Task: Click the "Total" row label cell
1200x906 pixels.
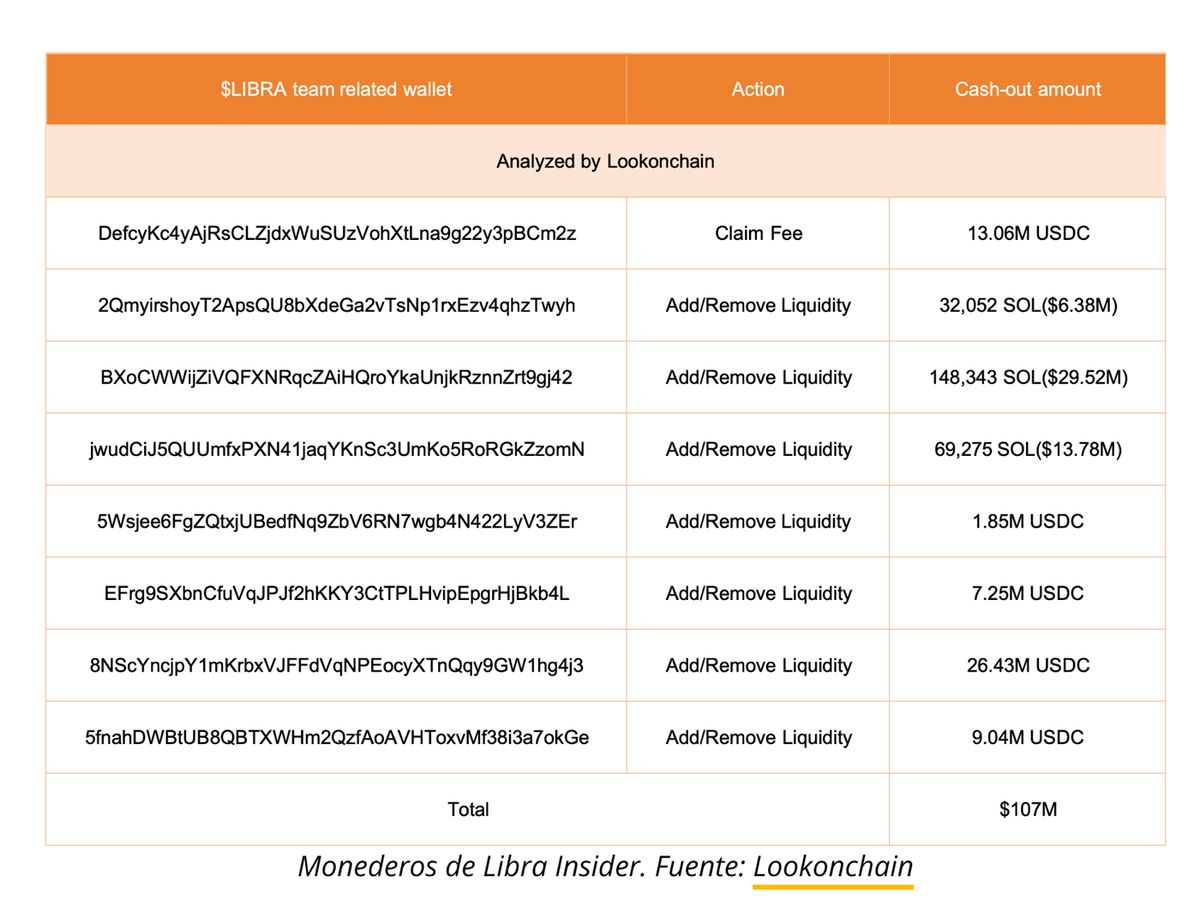Action: pos(467,809)
